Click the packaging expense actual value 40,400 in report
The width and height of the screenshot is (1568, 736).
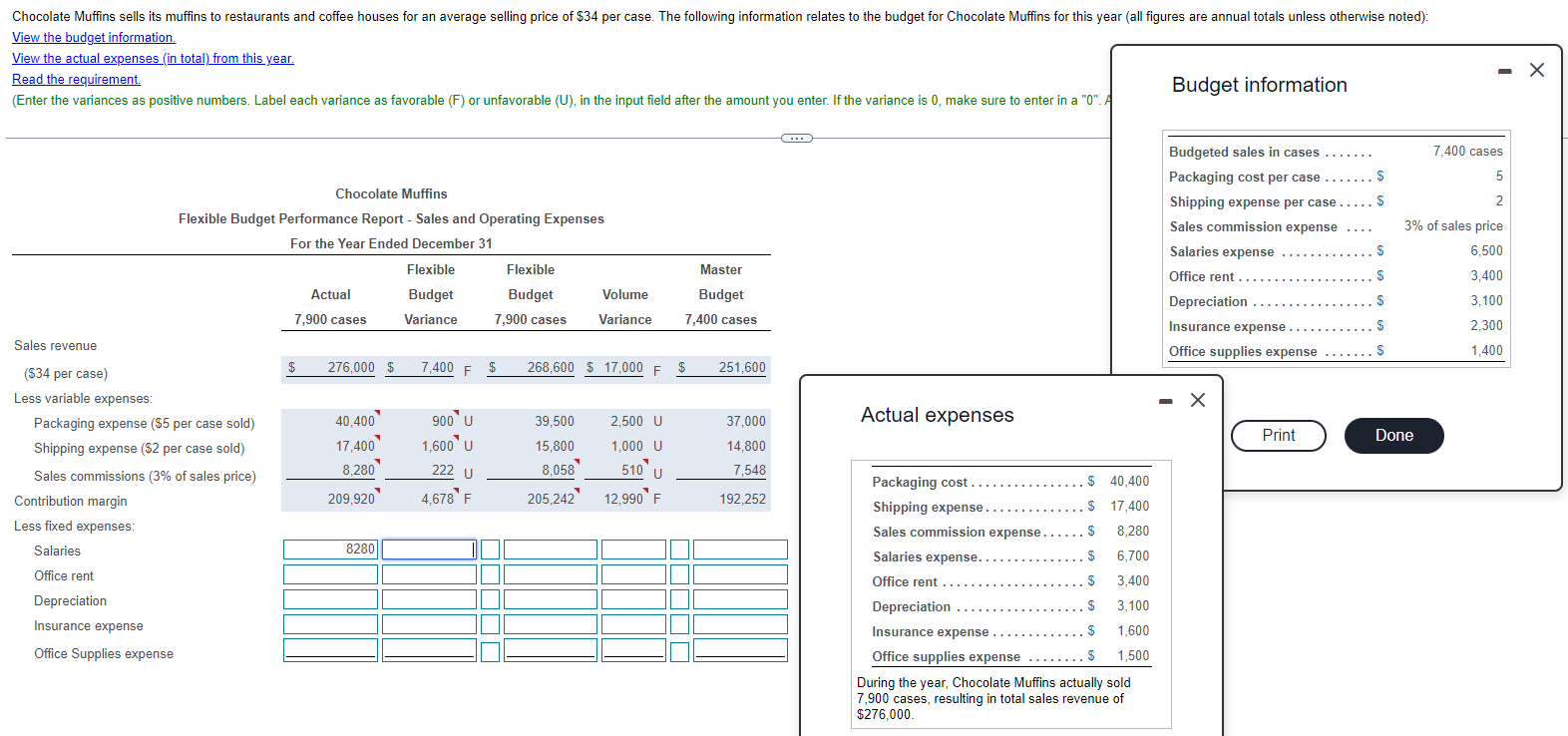pos(355,422)
